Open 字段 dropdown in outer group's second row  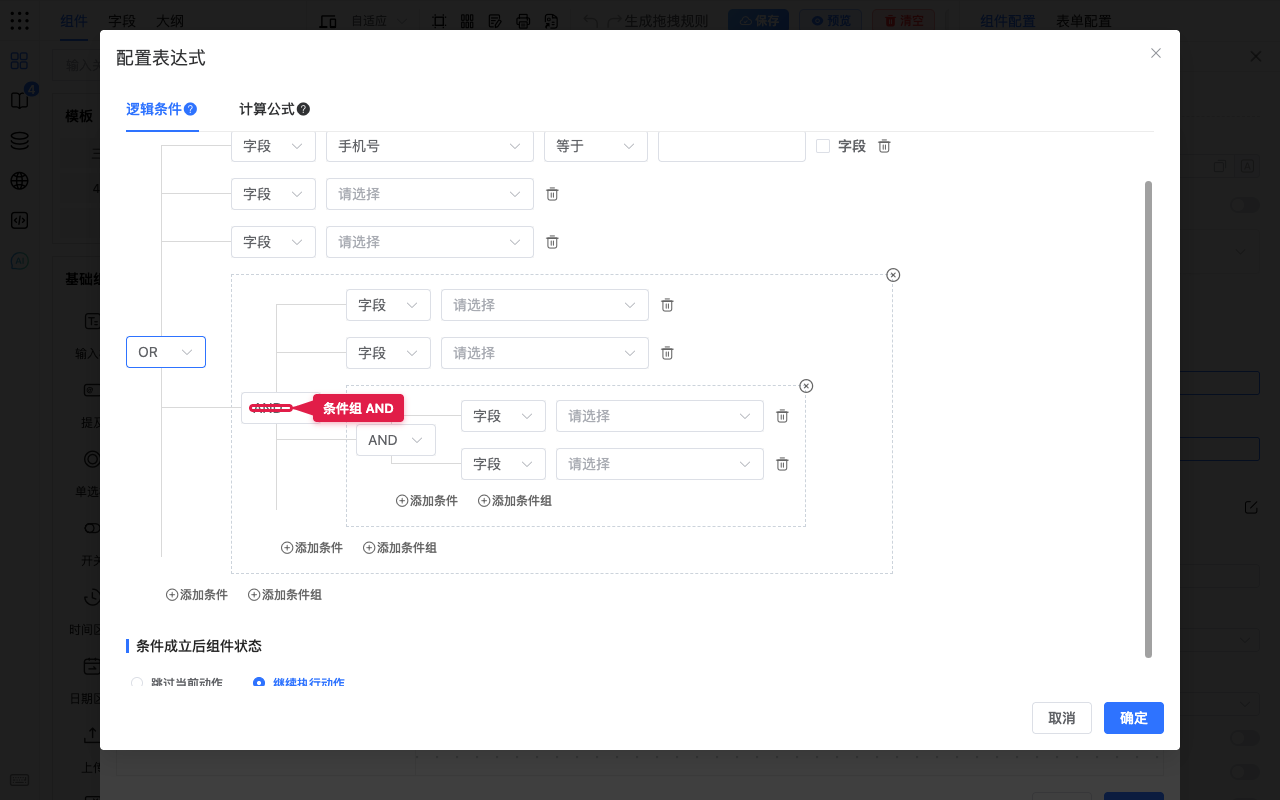pyautogui.click(x=388, y=353)
